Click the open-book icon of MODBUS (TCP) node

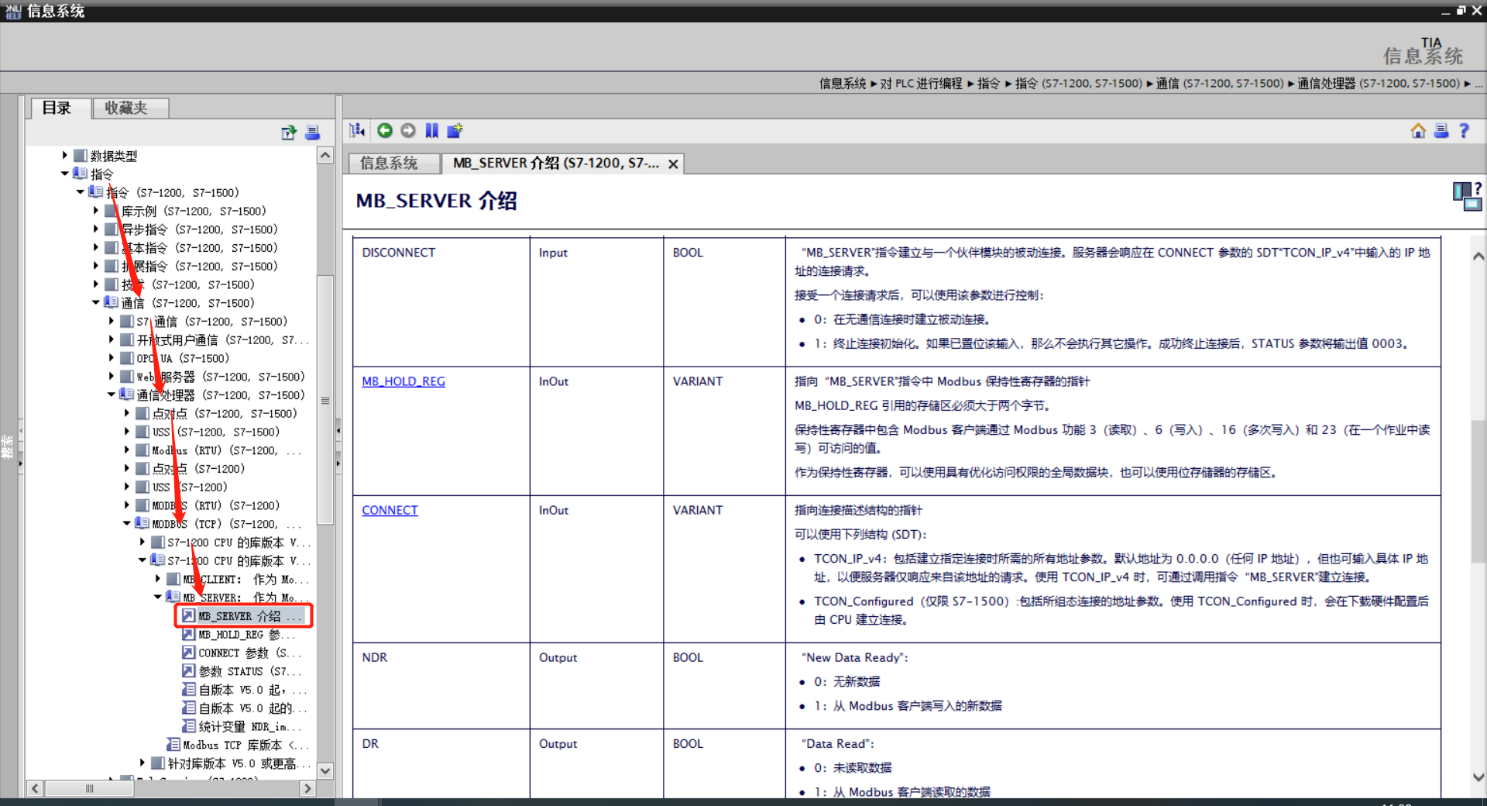click(143, 523)
